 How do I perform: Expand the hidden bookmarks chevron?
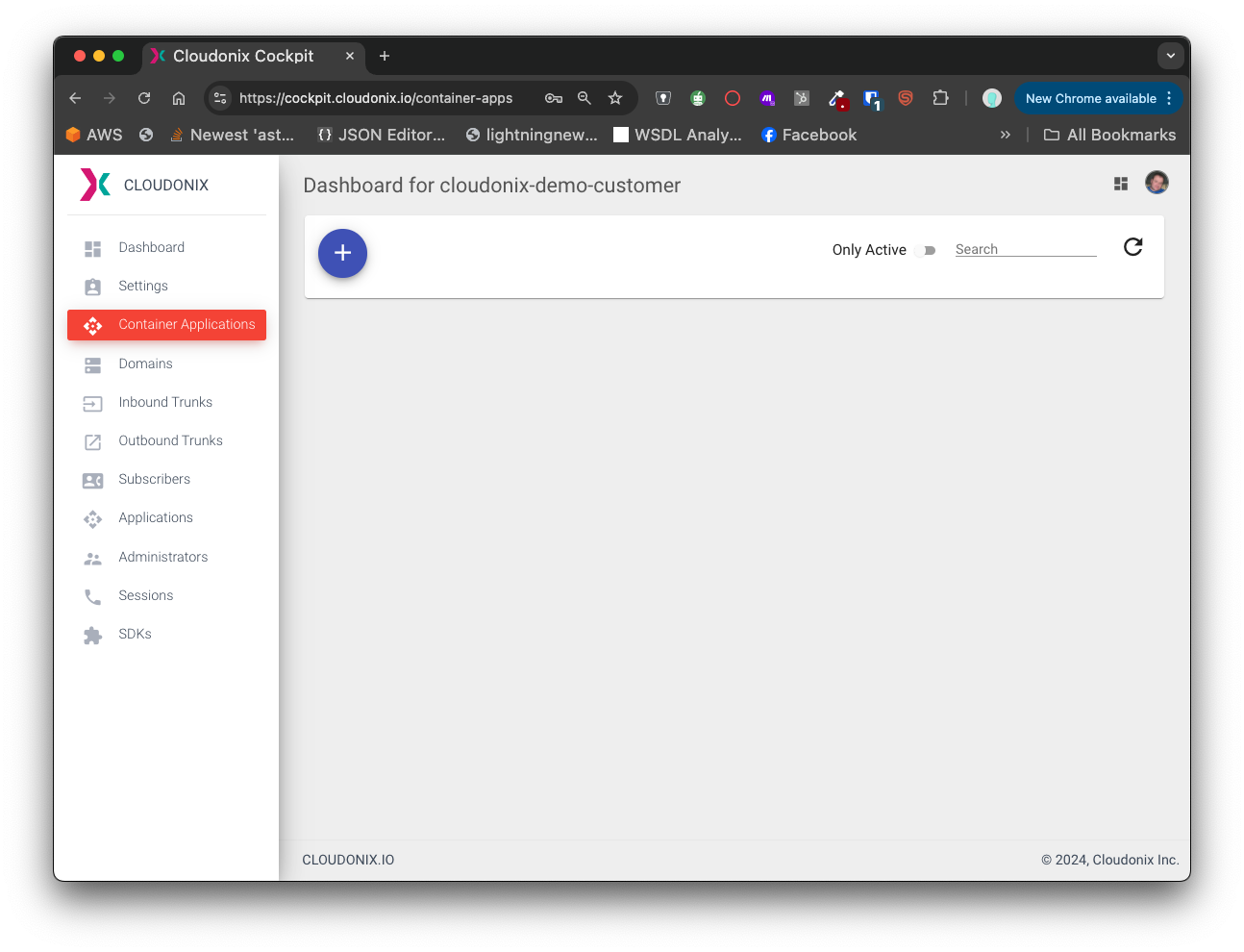(1005, 135)
